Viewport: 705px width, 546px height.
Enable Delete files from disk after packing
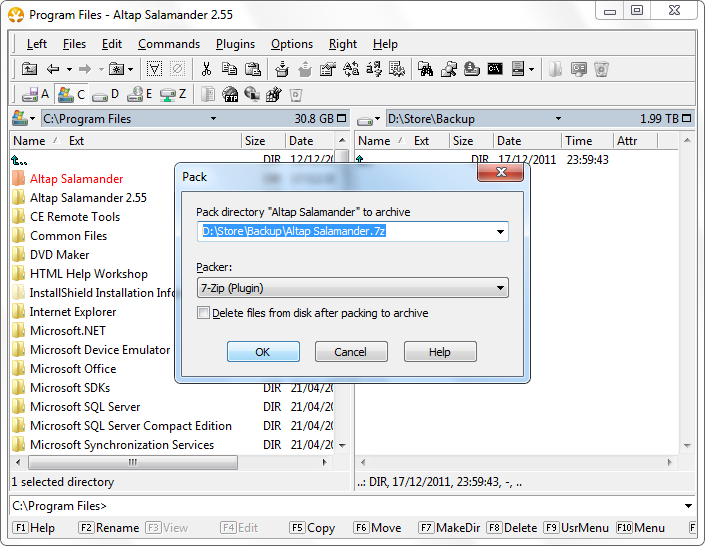(204, 313)
